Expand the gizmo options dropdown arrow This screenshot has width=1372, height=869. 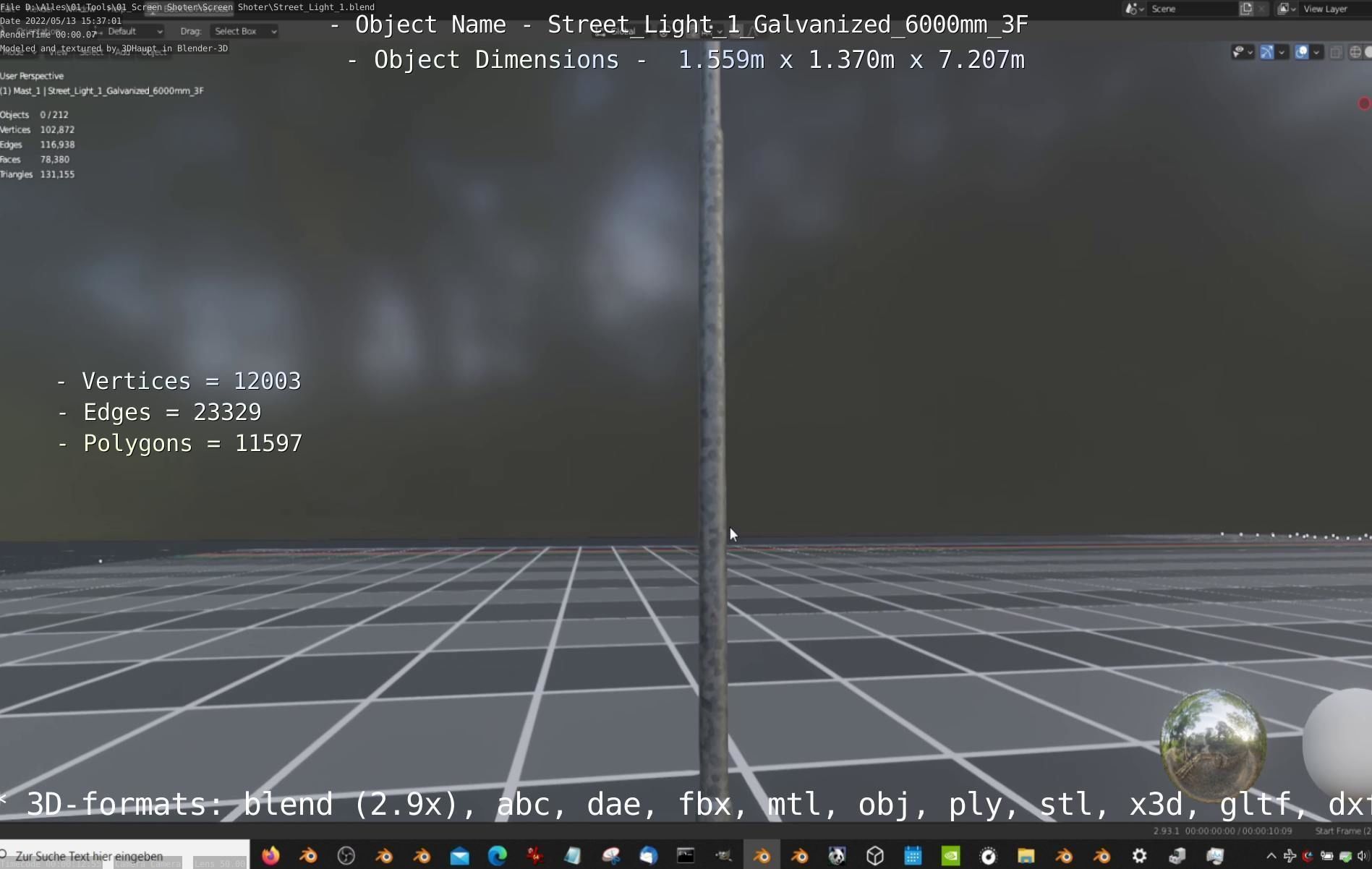click(x=1282, y=52)
